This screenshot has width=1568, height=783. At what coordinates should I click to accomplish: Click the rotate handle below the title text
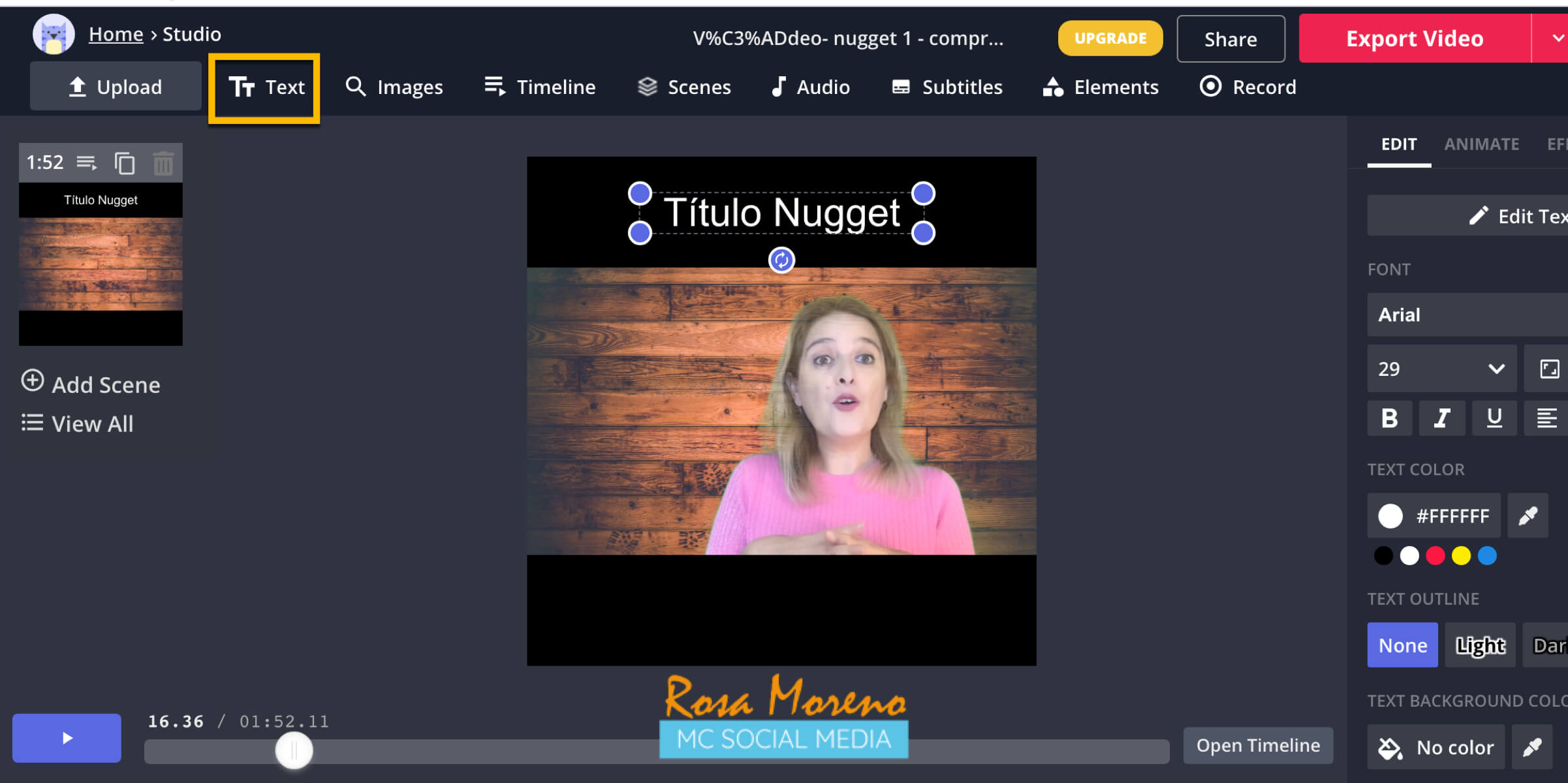click(x=781, y=260)
